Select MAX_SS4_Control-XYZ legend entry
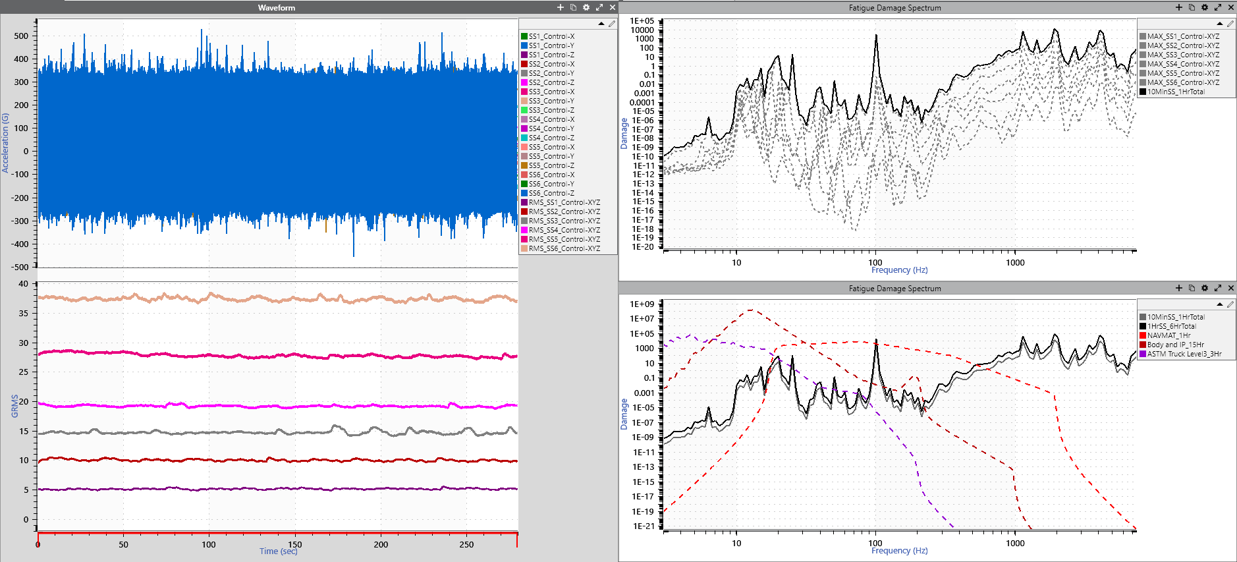The width and height of the screenshot is (1237, 562). (x=1180, y=64)
